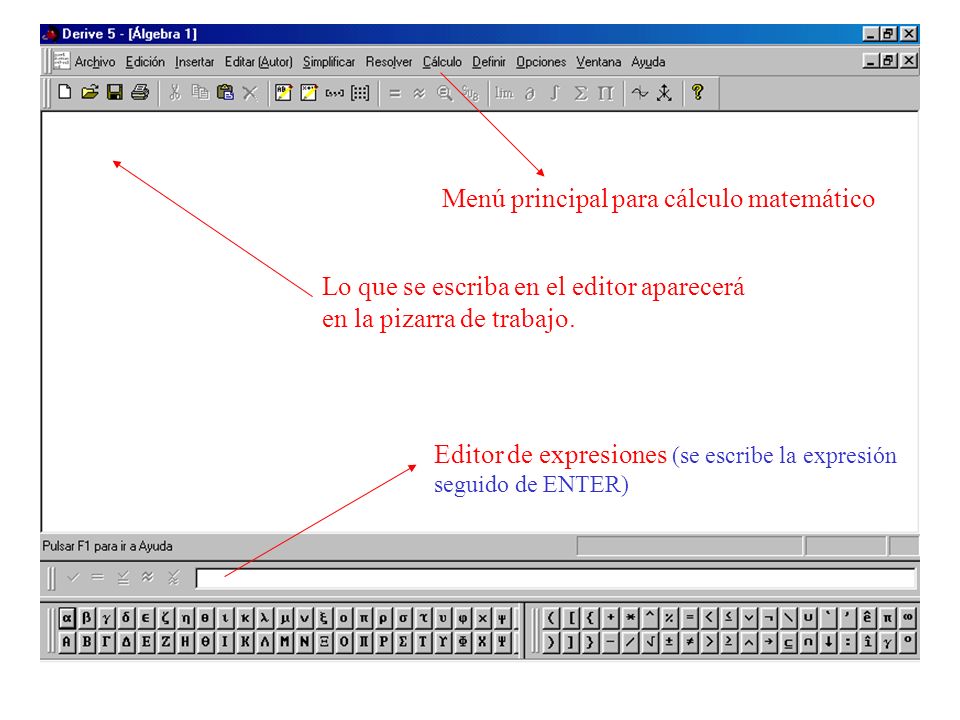Viewport: 960px width, 720px height.
Task: Insert uppercase Phi Φ symbol
Action: coord(462,642)
